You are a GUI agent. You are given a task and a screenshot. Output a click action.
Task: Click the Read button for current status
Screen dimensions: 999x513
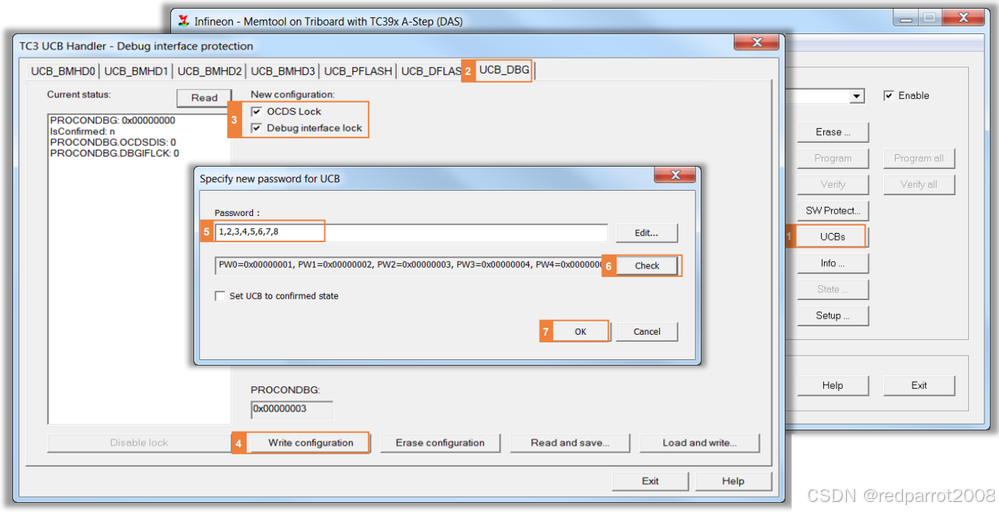tap(204, 98)
